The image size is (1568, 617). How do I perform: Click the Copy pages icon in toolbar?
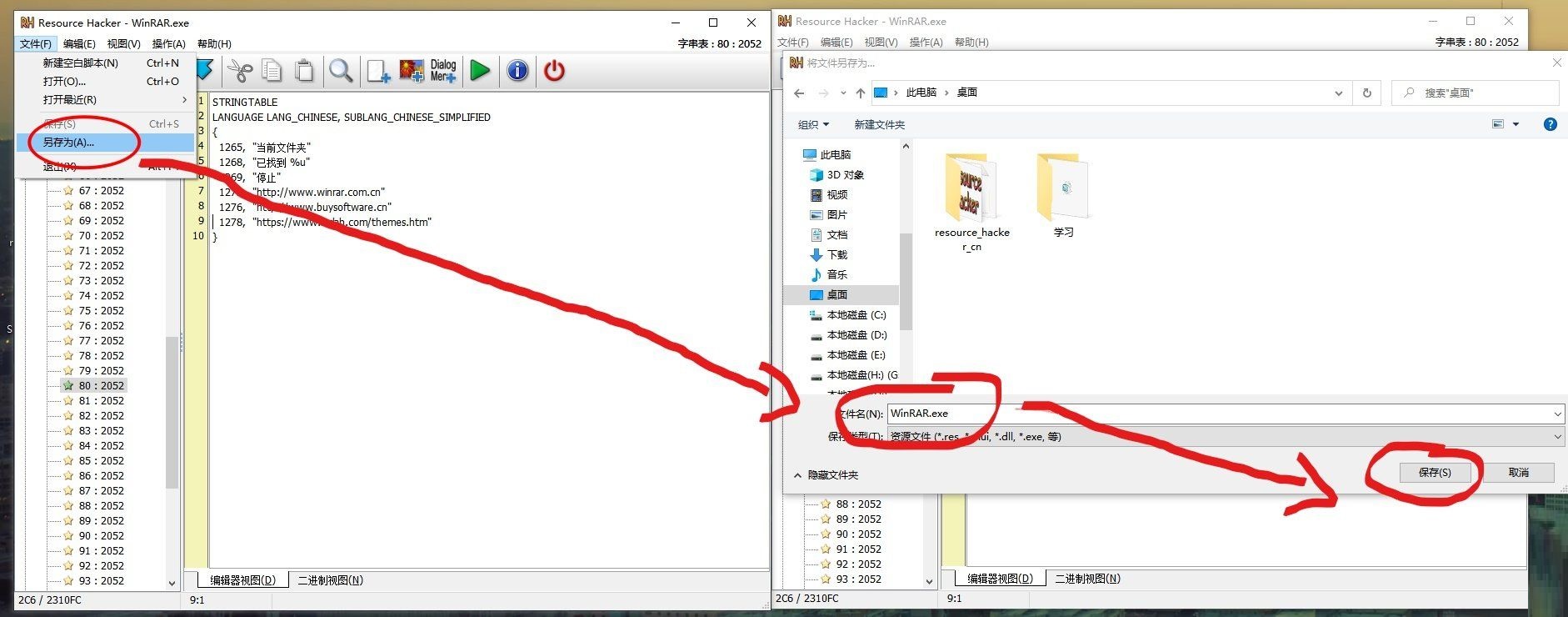coord(272,71)
